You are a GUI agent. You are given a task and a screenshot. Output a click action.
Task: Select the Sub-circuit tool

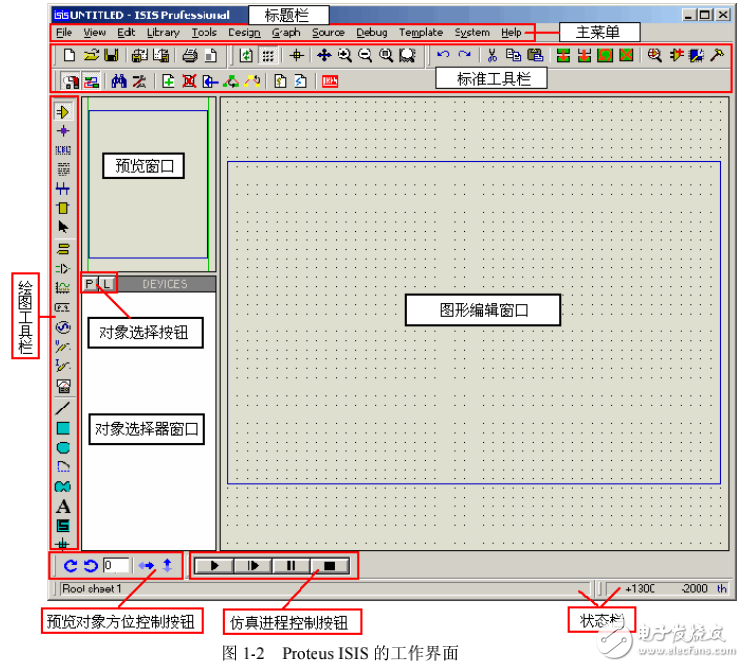pos(63,208)
